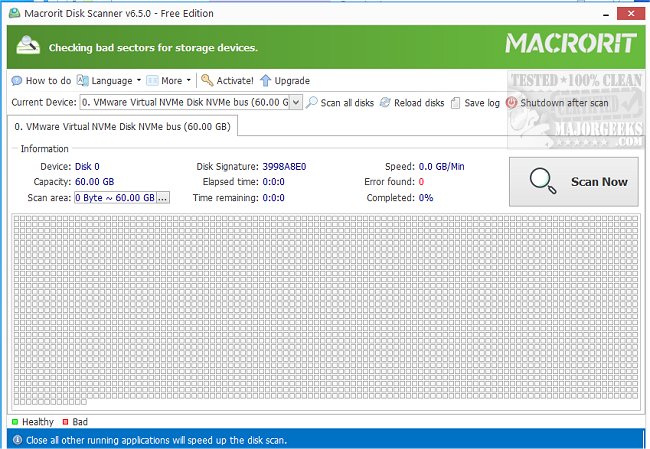
Task: Open the Language dropdown menu
Action: [110, 81]
